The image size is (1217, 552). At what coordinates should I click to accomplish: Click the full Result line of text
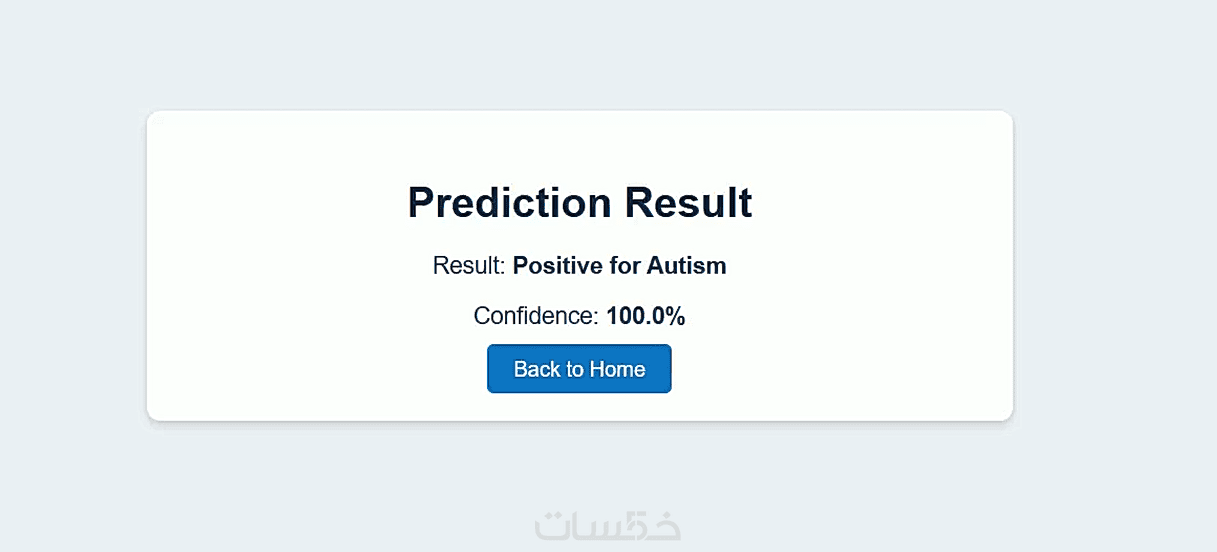tap(579, 266)
